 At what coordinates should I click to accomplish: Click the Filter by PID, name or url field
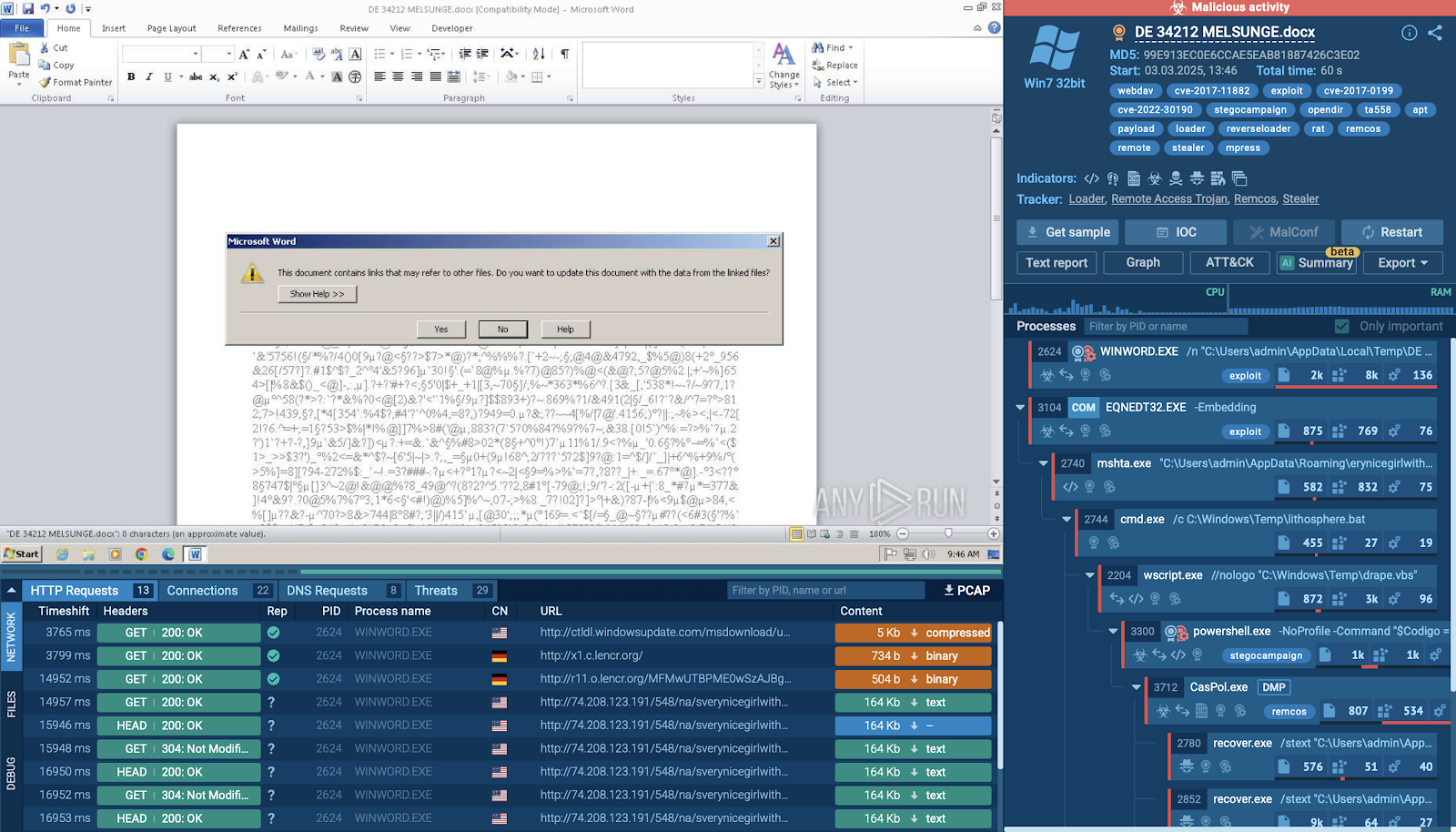tap(825, 590)
